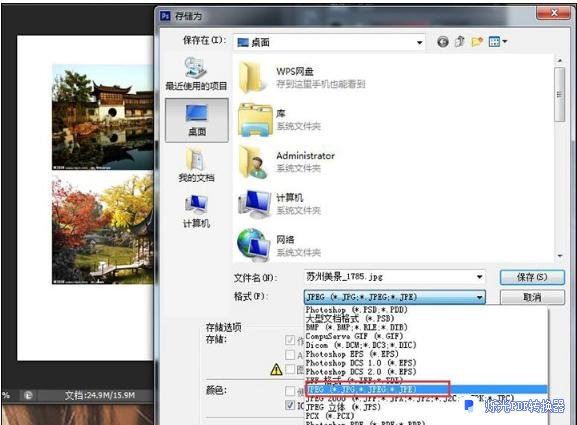The image size is (577, 425).
Task: Click the back navigation arrow icon
Action: pos(443,42)
